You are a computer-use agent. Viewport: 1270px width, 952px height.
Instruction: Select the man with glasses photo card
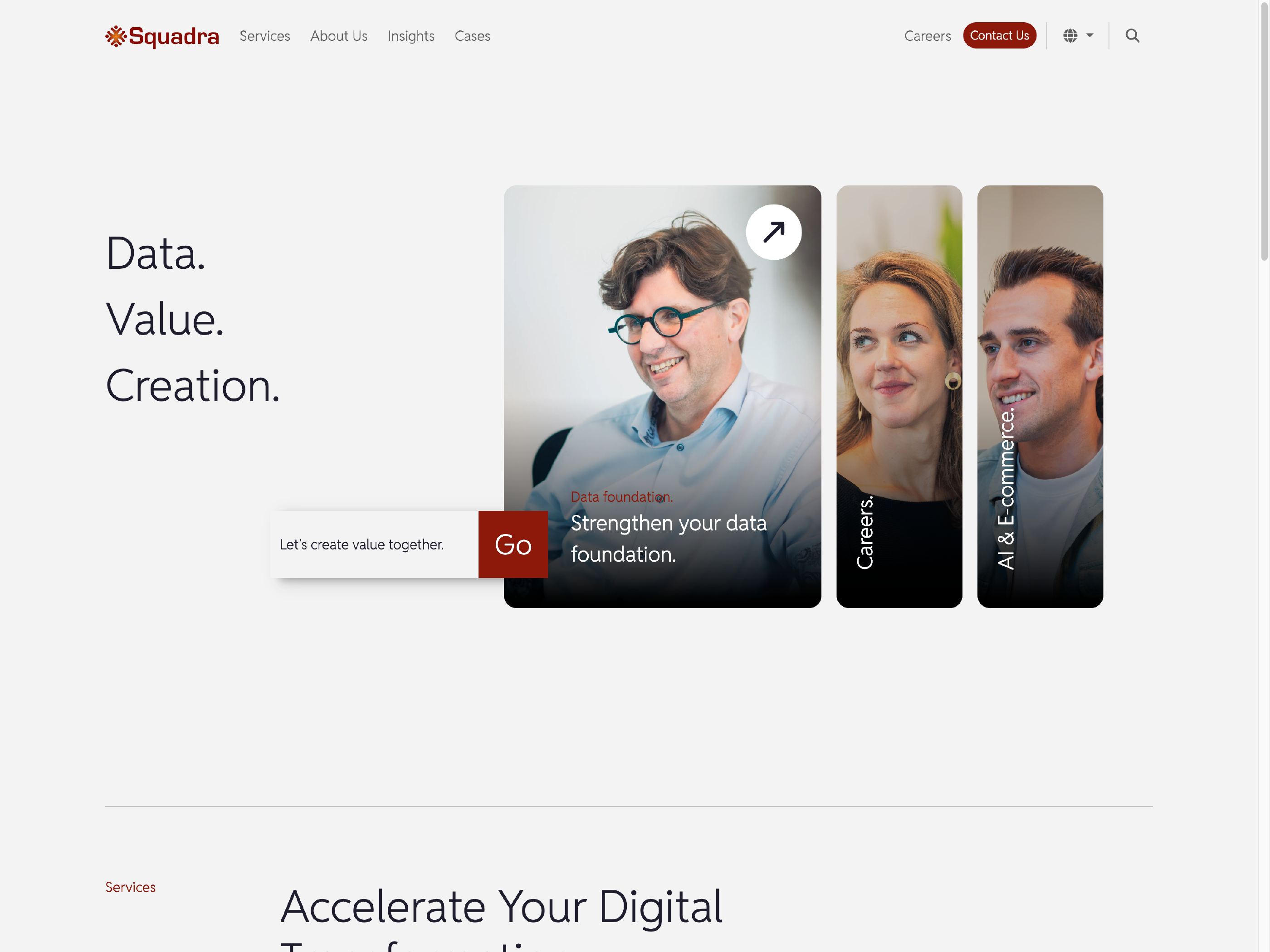click(x=663, y=397)
